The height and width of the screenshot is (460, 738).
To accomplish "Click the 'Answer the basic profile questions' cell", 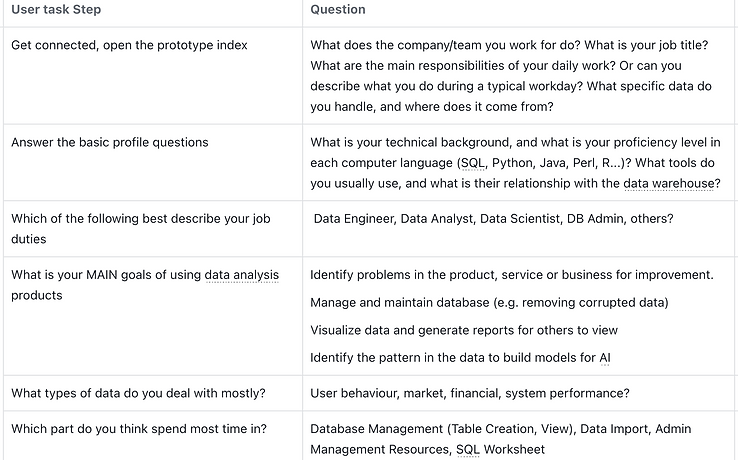I will click(153, 162).
